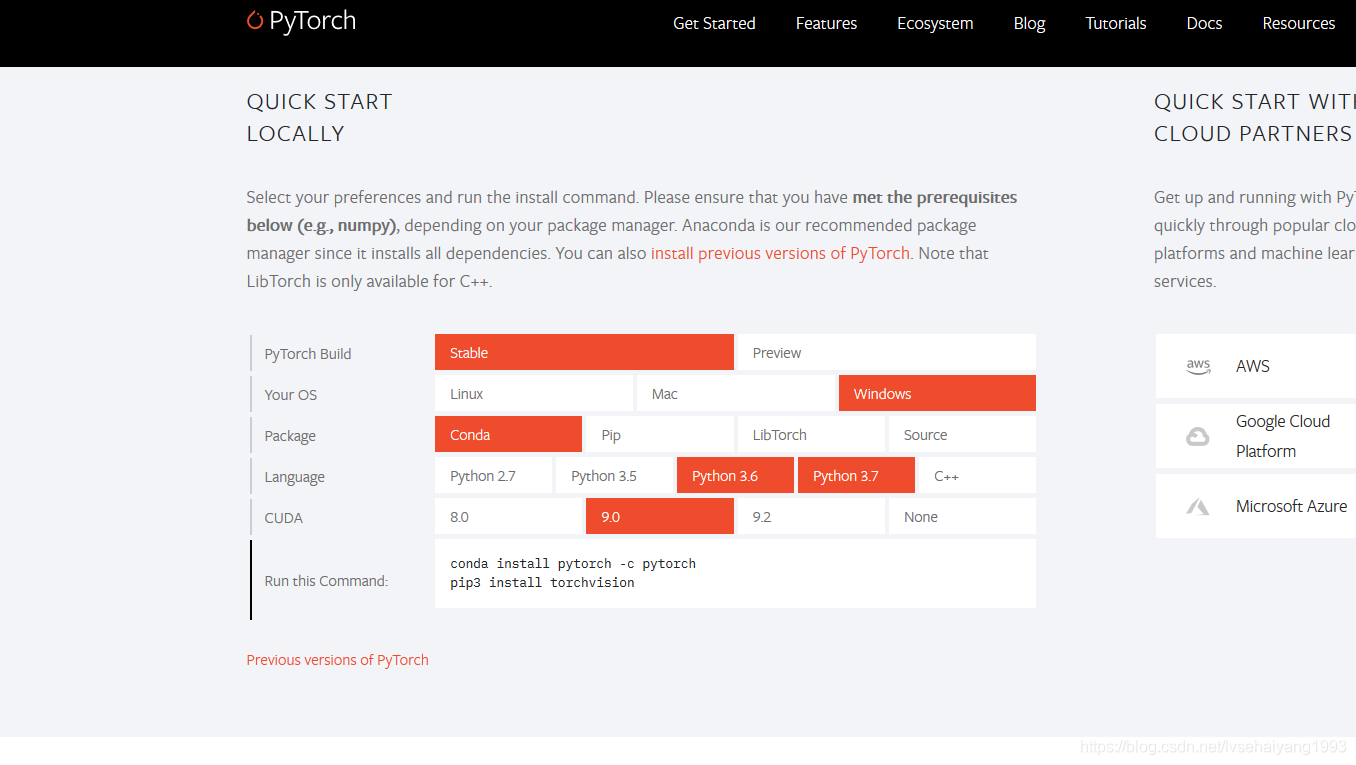Open the Google Cloud Platform card

coord(1256,436)
